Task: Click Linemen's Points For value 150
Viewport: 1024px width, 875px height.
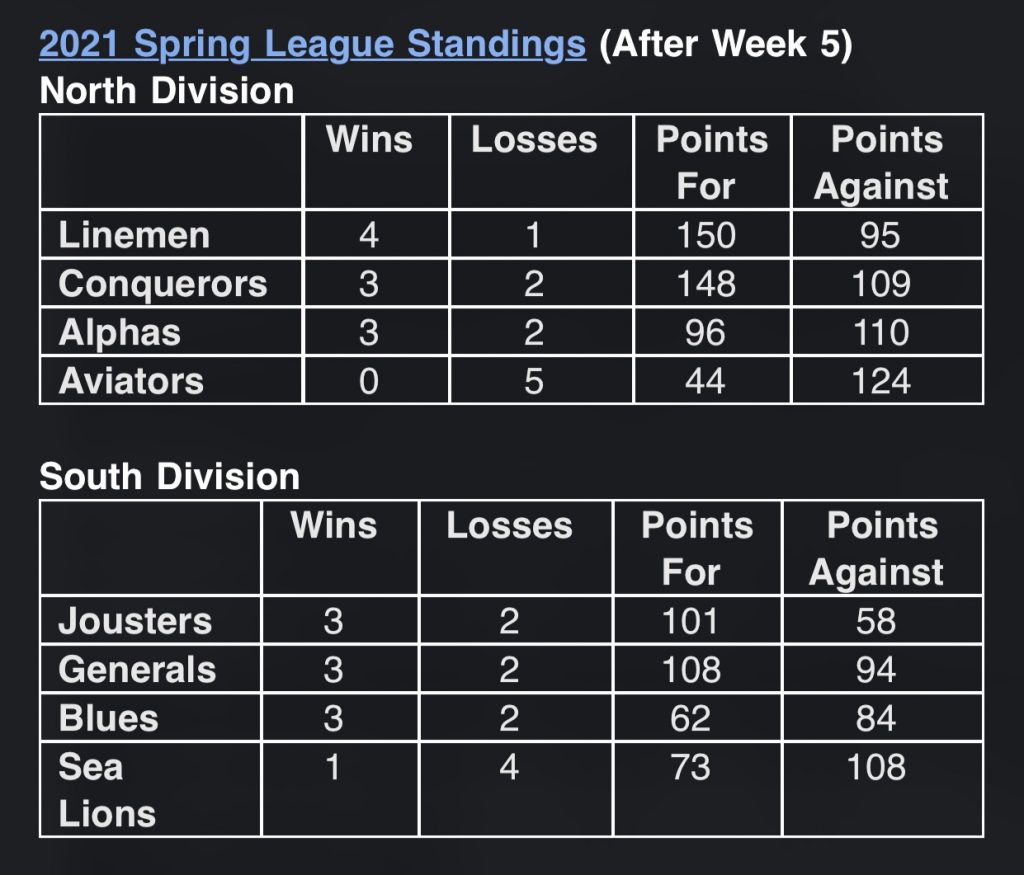Action: click(705, 235)
